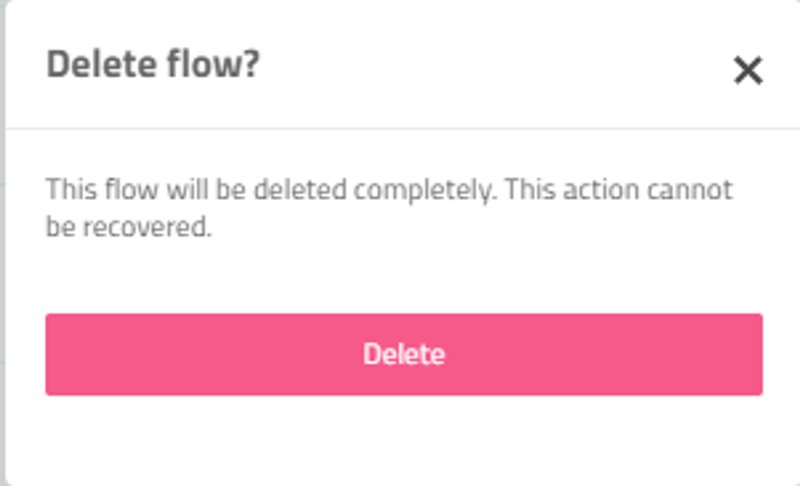Dismiss the dialog using the X icon
Image resolution: width=800 pixels, height=486 pixels.
[x=748, y=71]
